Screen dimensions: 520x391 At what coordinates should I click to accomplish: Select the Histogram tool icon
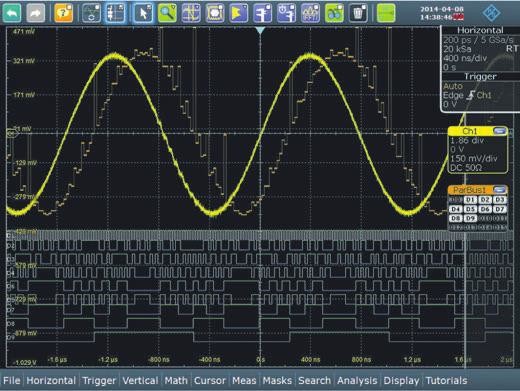pos(239,13)
